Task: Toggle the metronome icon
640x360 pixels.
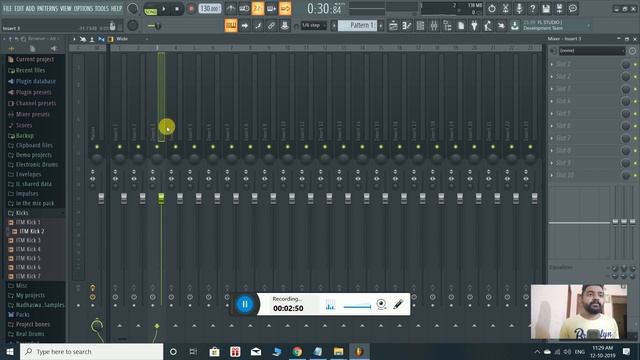Action: pos(231,8)
